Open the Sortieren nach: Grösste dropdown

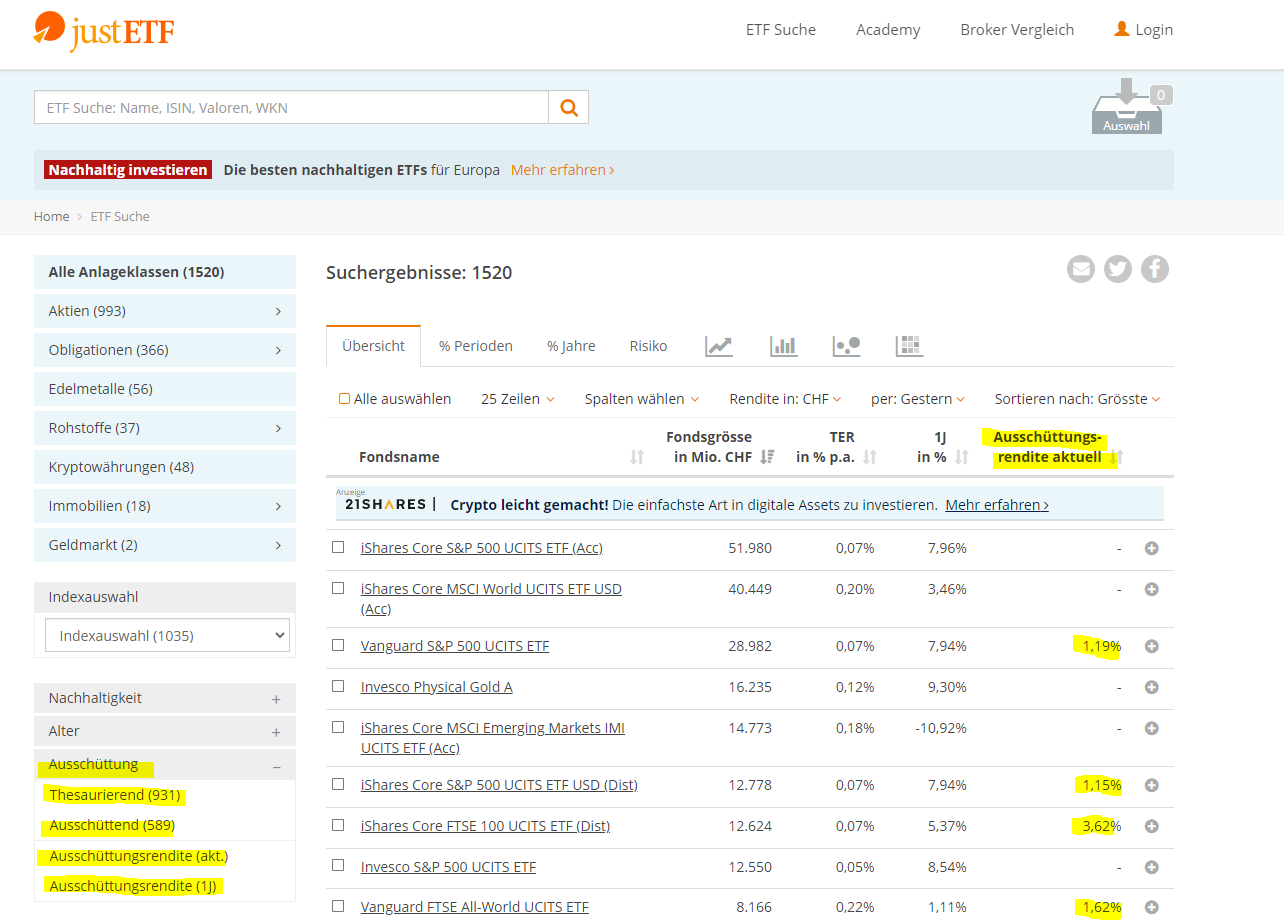coord(1077,399)
